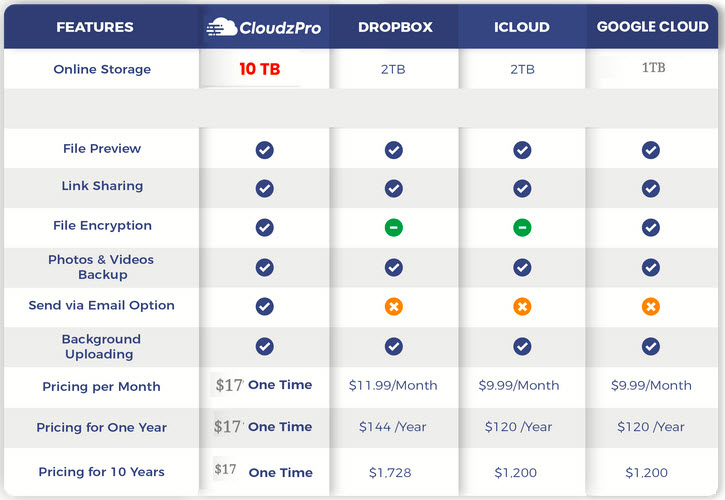Click iCloud Send via Email orange X icon
The image size is (725, 500).
click(x=522, y=306)
